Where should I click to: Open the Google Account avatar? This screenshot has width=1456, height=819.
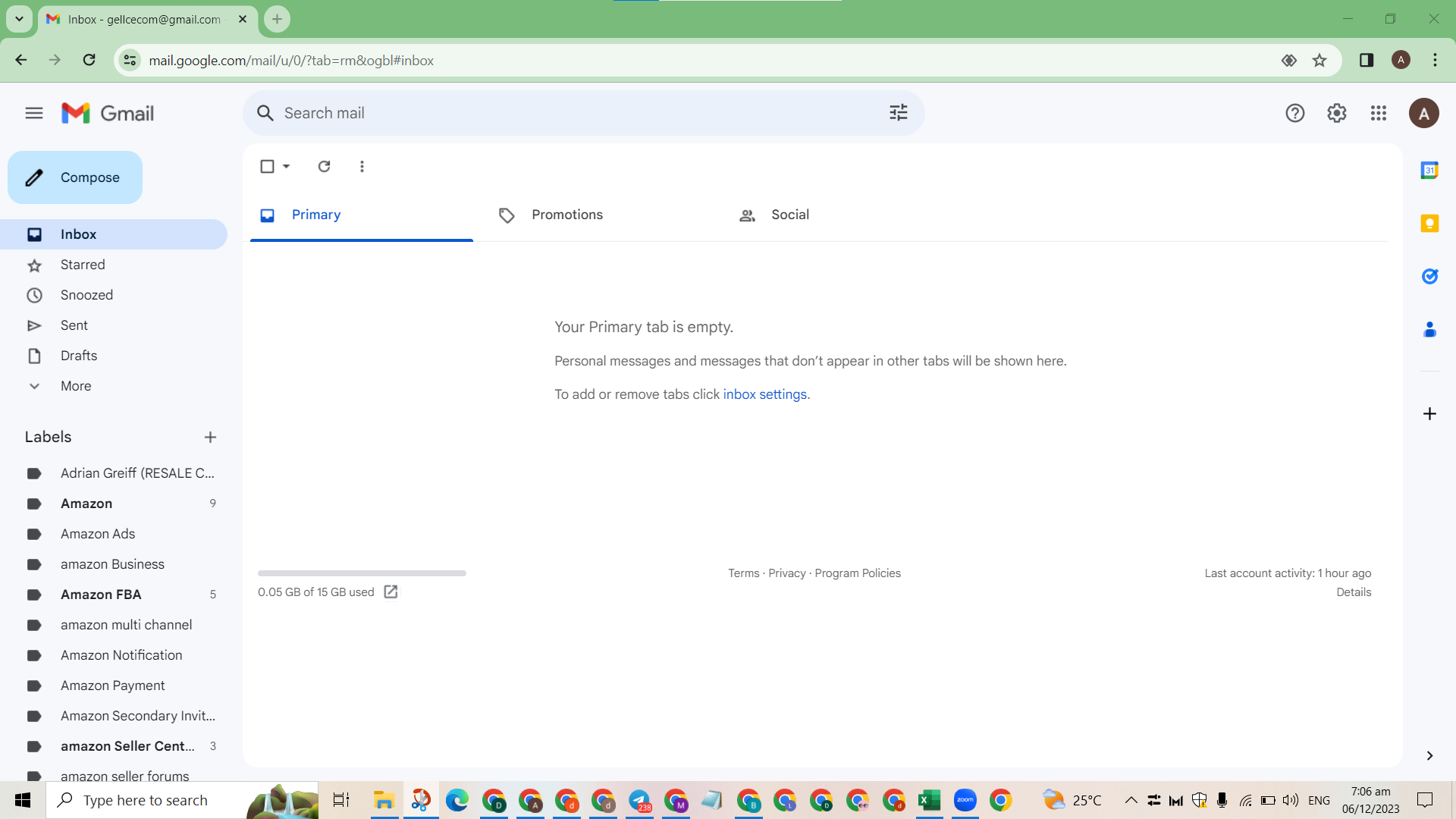click(x=1424, y=113)
